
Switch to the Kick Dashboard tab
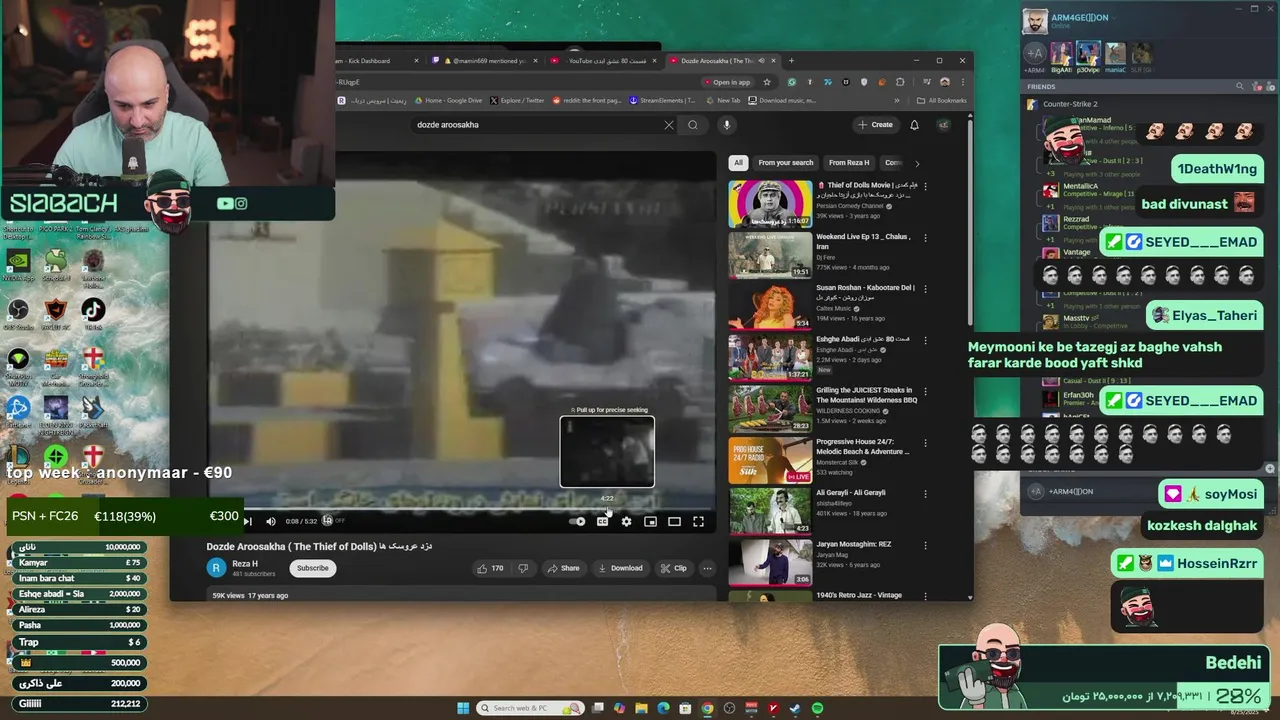point(380,61)
